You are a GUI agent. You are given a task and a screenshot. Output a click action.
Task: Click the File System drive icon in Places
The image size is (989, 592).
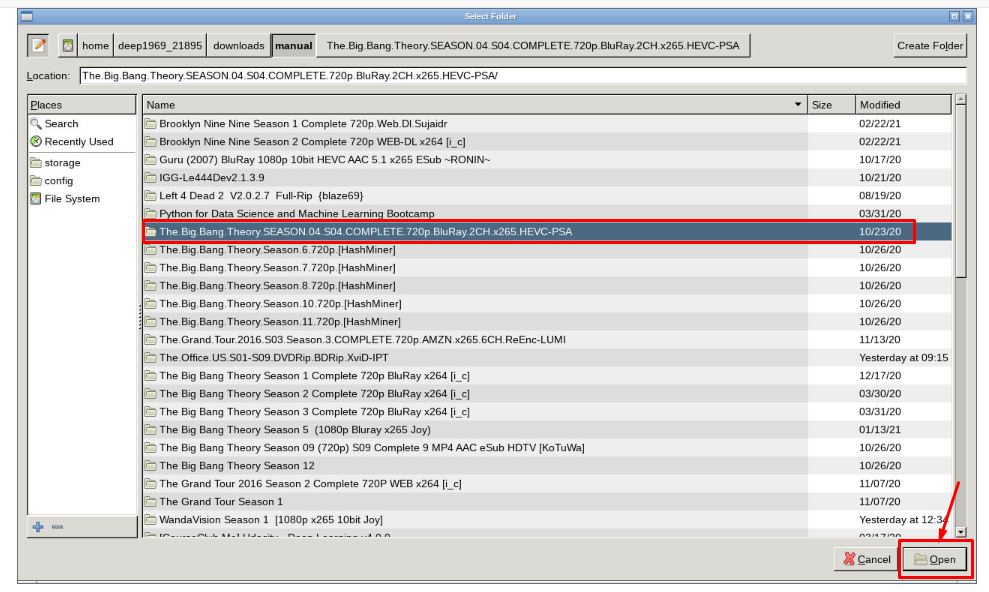pos(34,198)
